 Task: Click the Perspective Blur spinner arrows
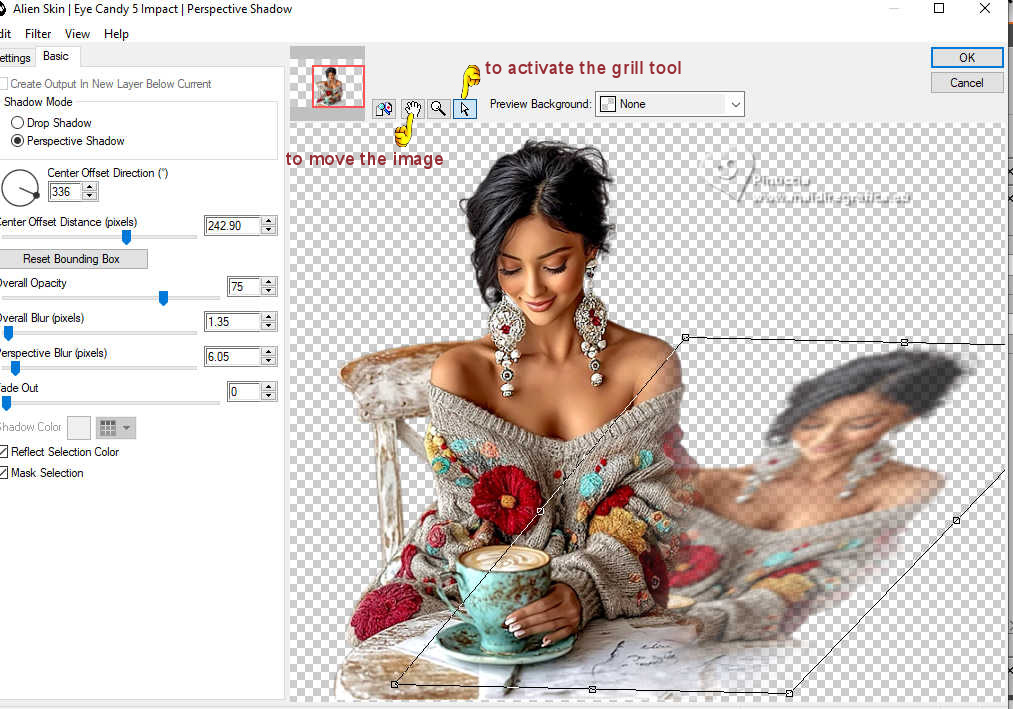coord(269,356)
